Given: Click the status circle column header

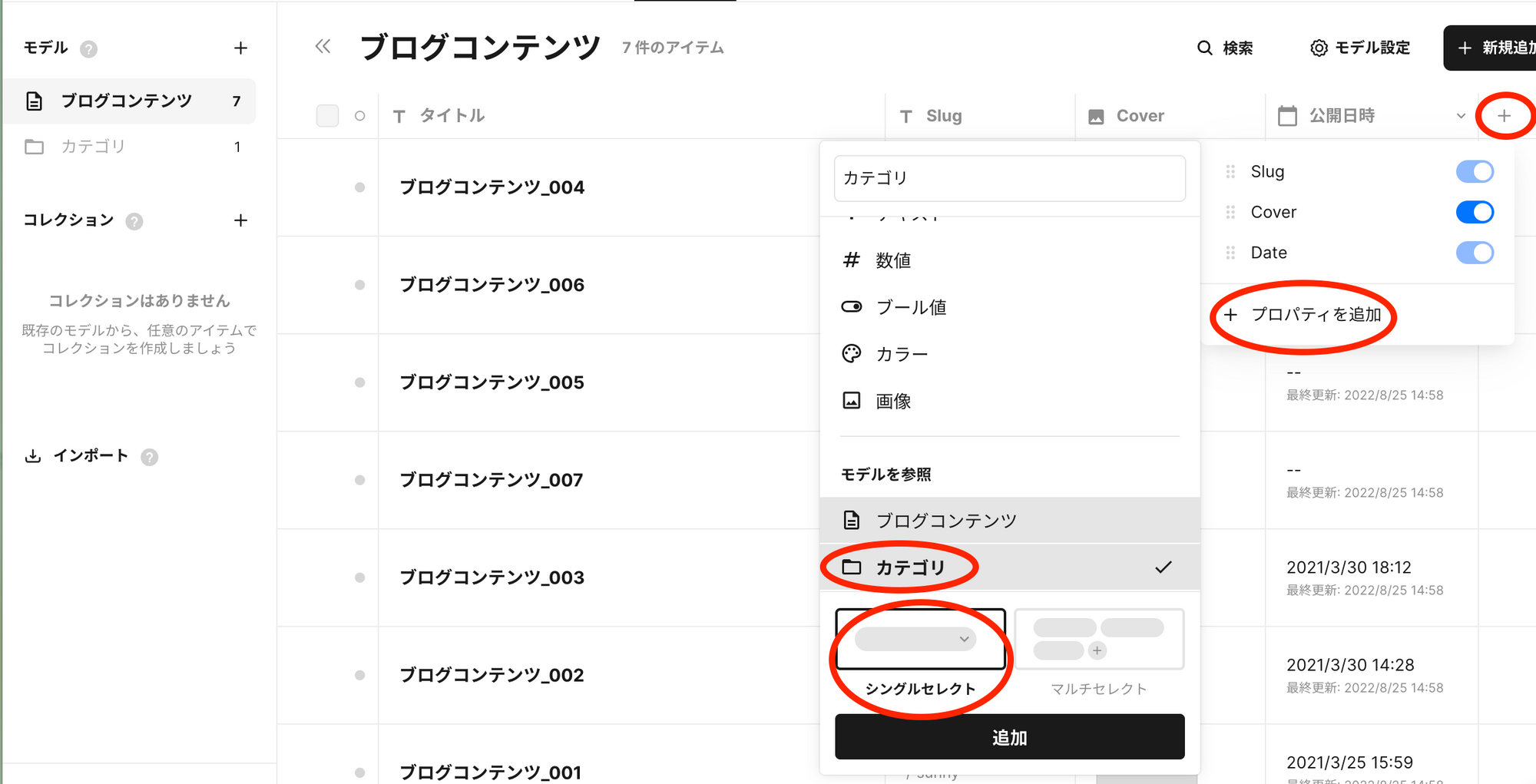Looking at the screenshot, I should 359,116.
